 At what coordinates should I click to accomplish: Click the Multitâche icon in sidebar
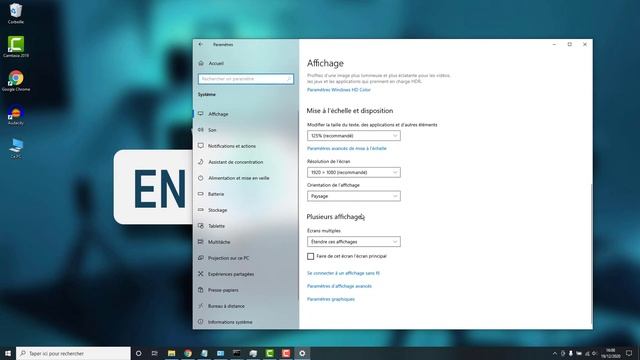(200, 242)
